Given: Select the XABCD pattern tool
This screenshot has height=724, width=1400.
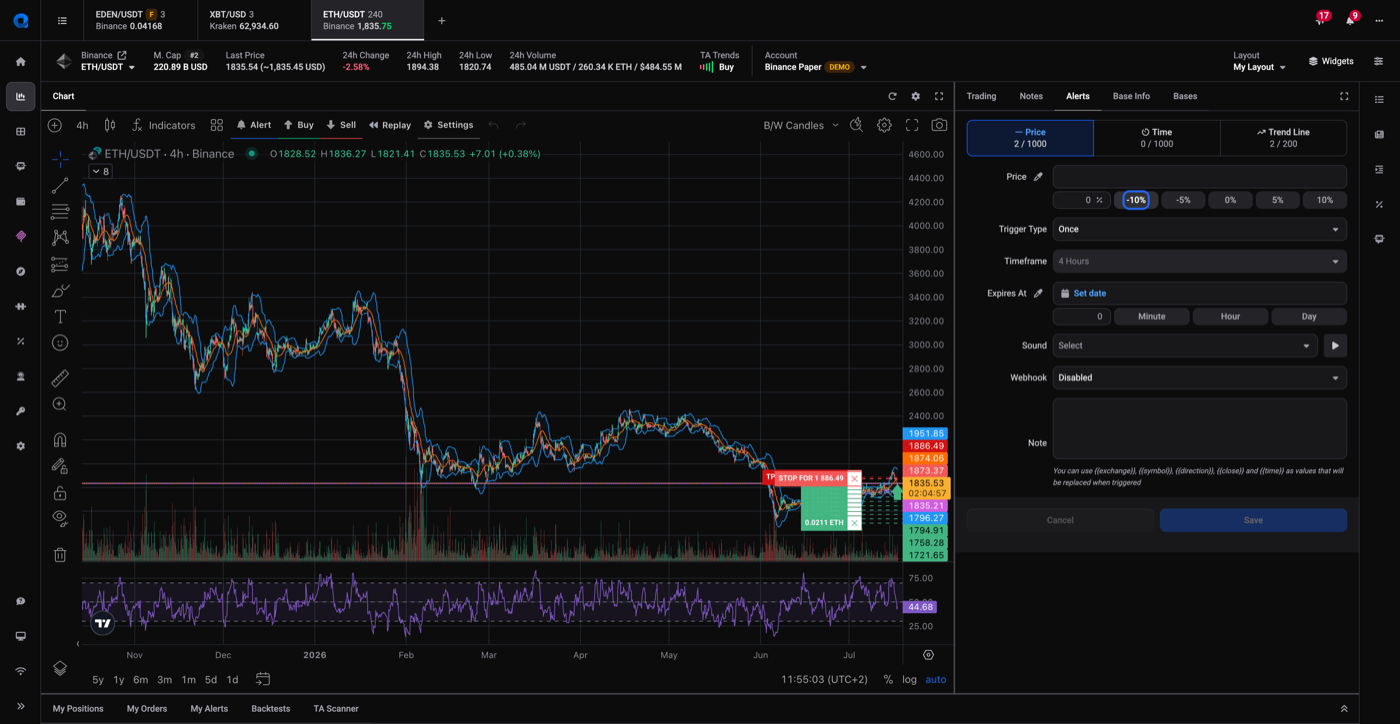Looking at the screenshot, I should coord(60,238).
